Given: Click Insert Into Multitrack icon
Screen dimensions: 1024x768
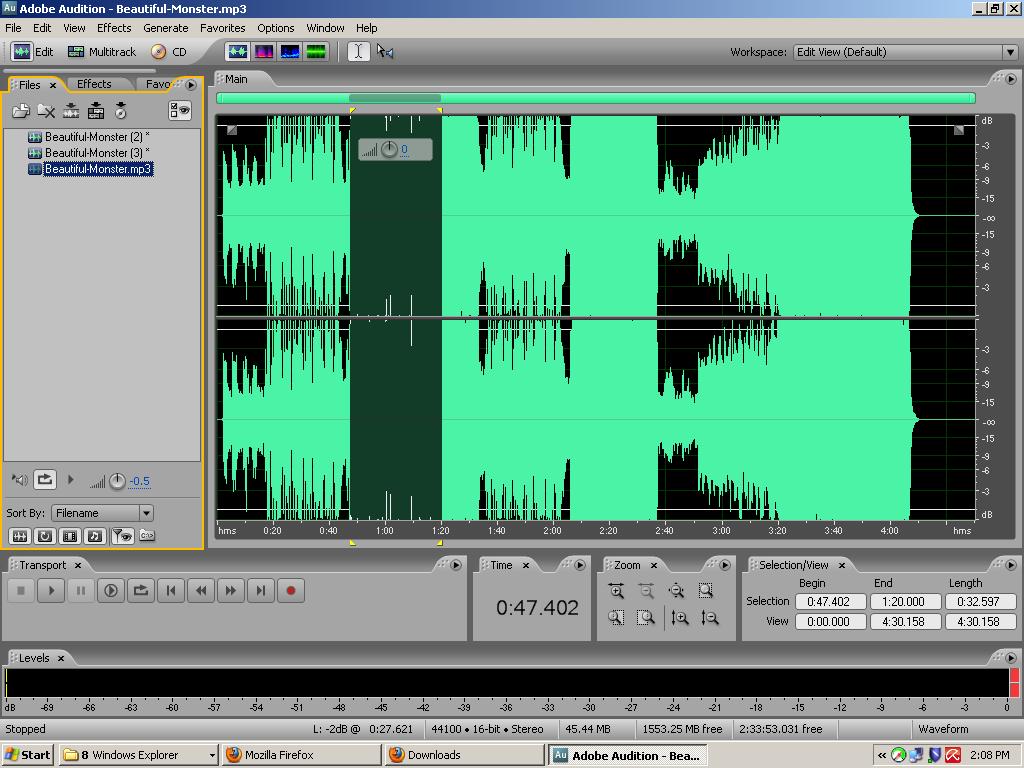Looking at the screenshot, I should tap(96, 111).
